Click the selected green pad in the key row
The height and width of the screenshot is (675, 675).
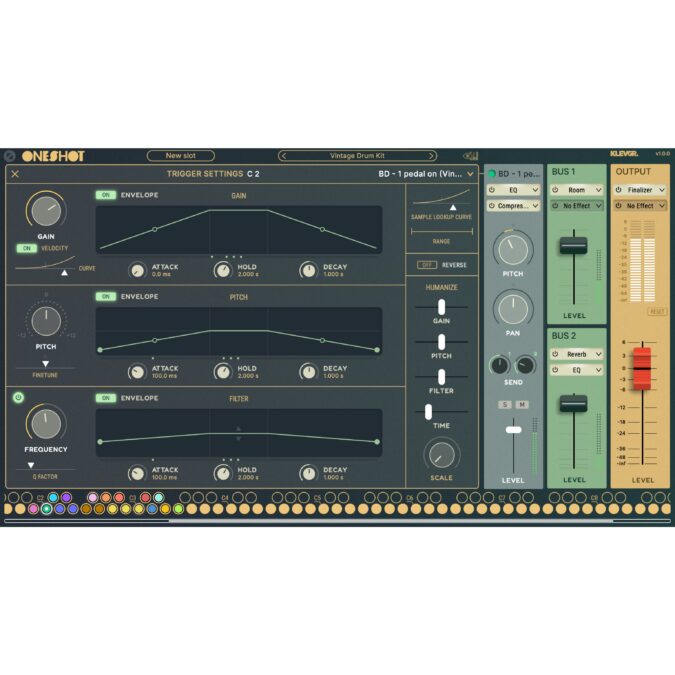tap(46, 509)
